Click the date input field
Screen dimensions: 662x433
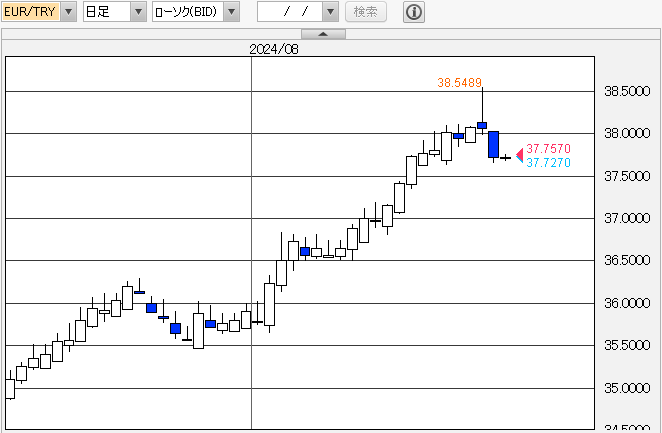290,12
